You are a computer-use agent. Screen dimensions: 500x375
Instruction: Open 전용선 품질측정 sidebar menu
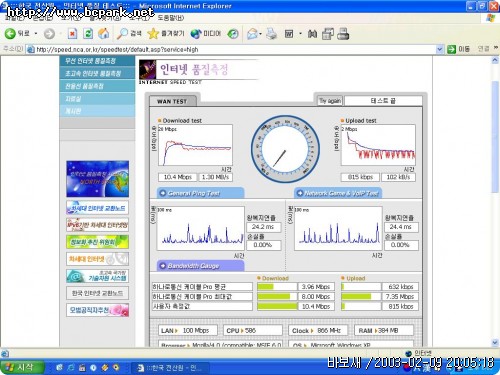[97, 86]
